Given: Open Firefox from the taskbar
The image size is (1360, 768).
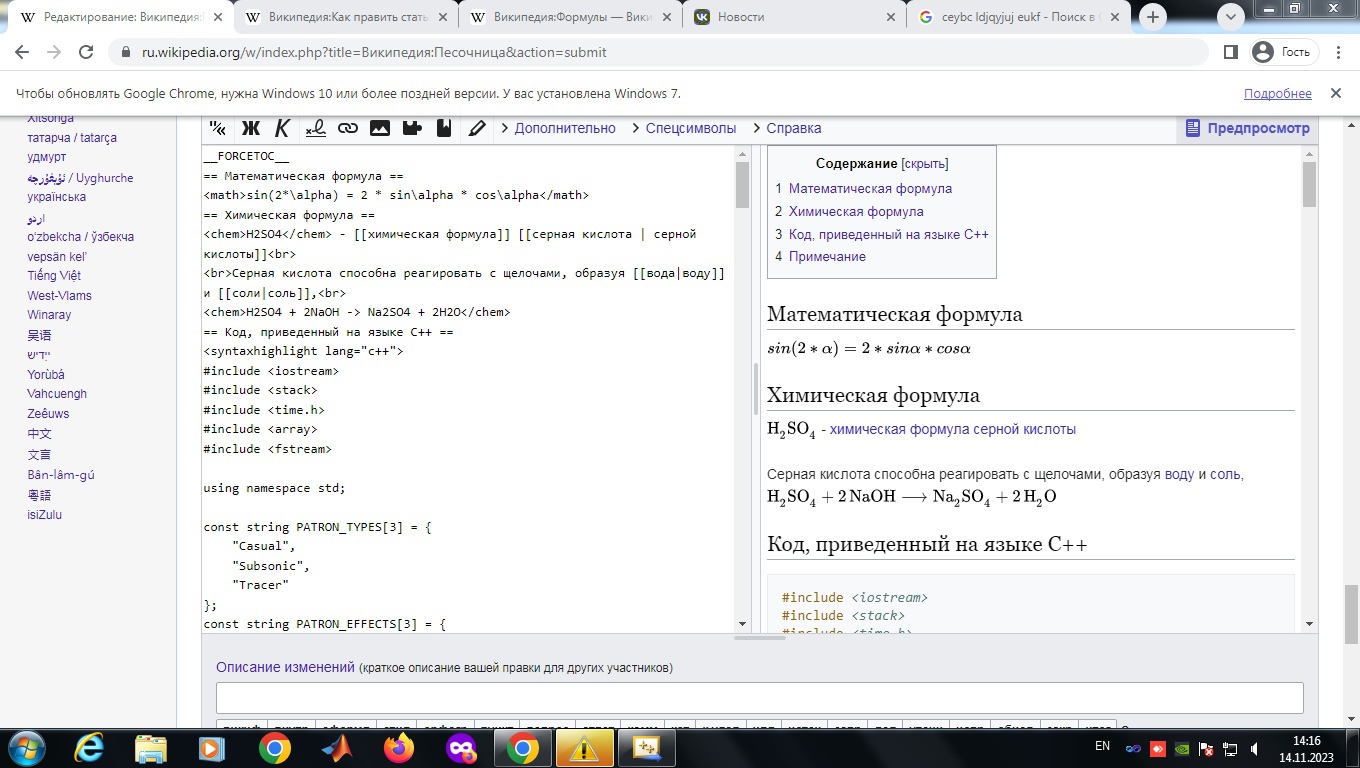Looking at the screenshot, I should [x=399, y=748].
